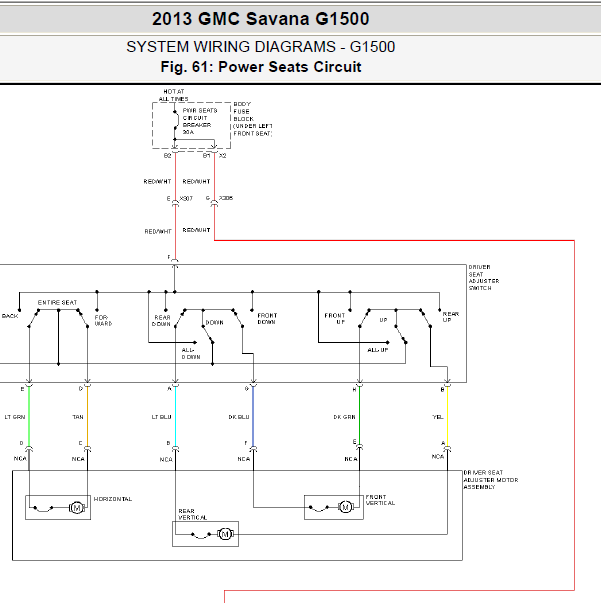Click the 'FRONT UP' switch label
Screen dimensions: 601x603
(x=335, y=318)
